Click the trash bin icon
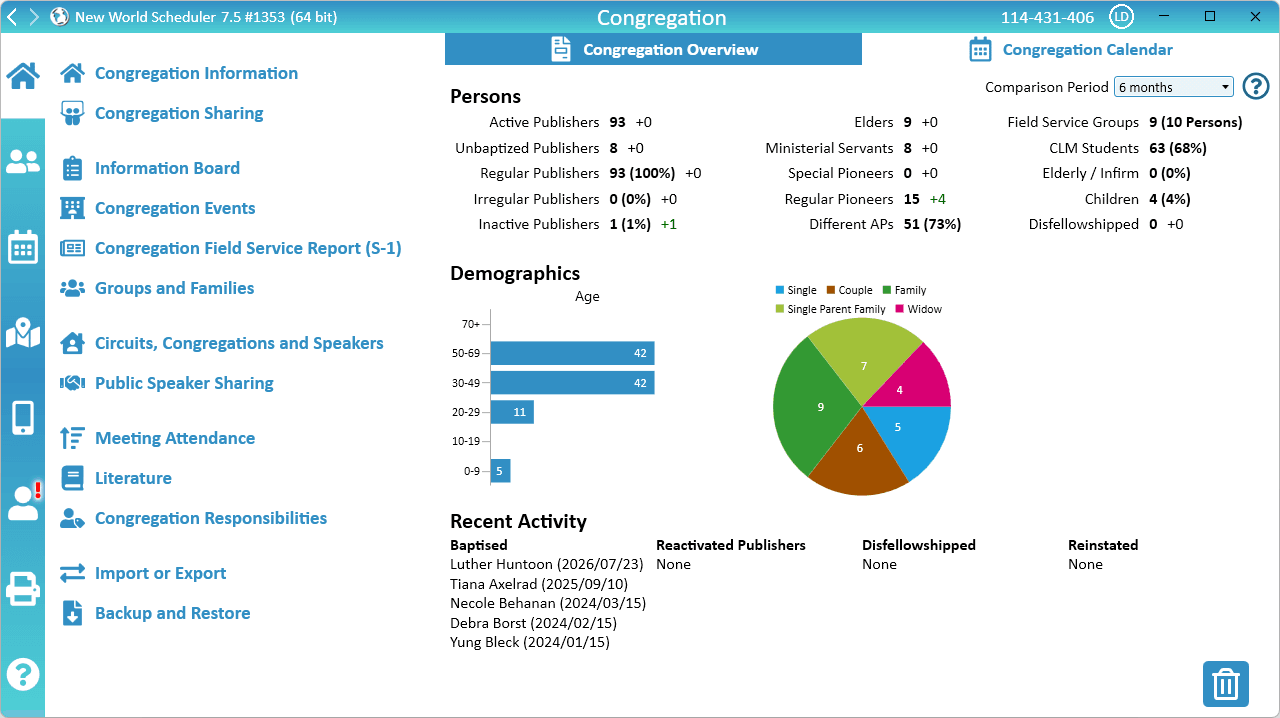Screen dimensions: 1280x718 click(1225, 685)
